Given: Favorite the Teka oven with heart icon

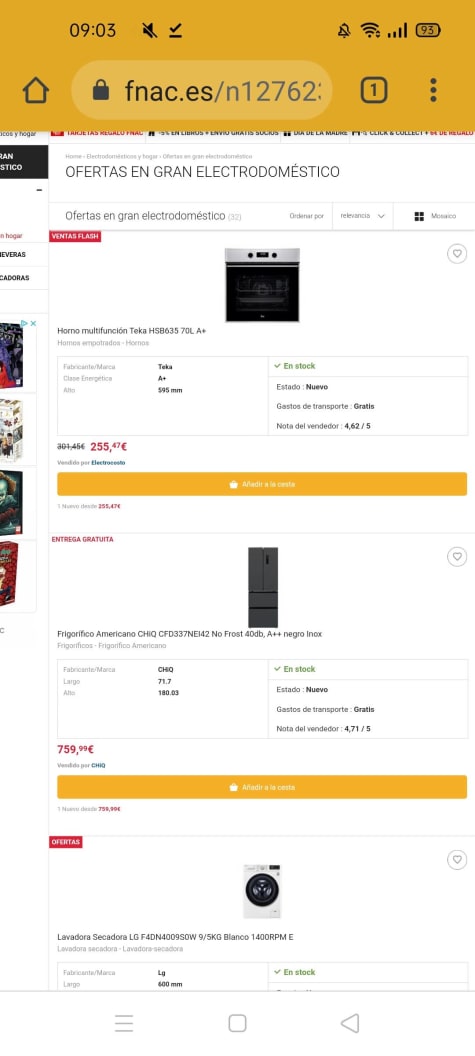Looking at the screenshot, I should pos(457,254).
